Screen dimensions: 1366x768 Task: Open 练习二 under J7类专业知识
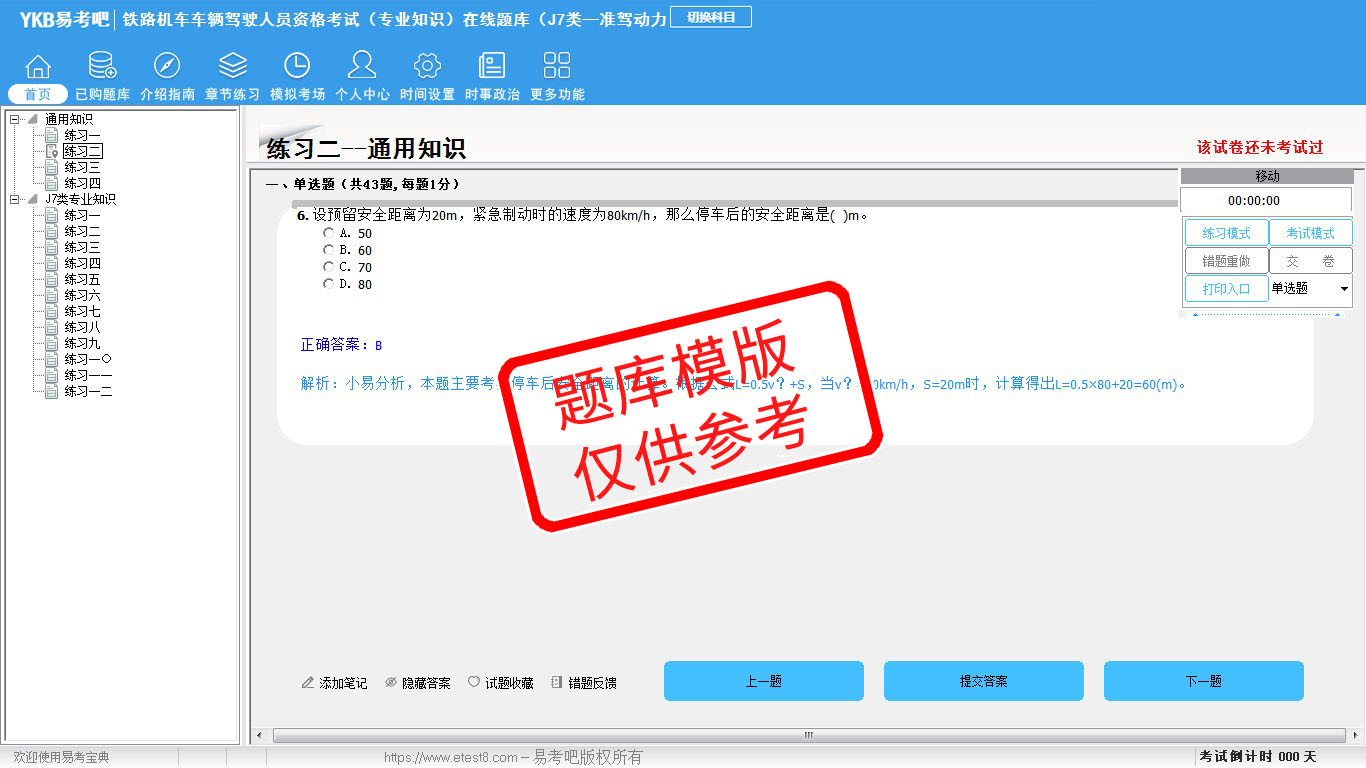(82, 231)
